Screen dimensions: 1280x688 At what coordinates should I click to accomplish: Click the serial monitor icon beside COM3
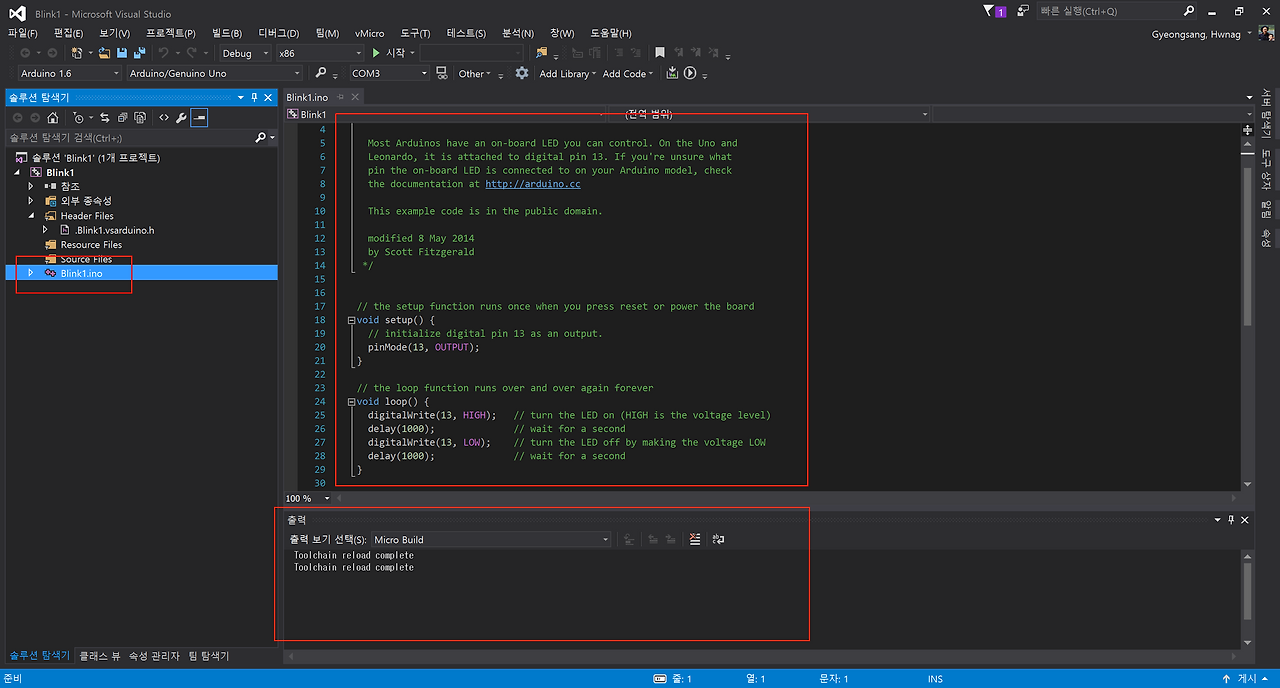pos(442,73)
